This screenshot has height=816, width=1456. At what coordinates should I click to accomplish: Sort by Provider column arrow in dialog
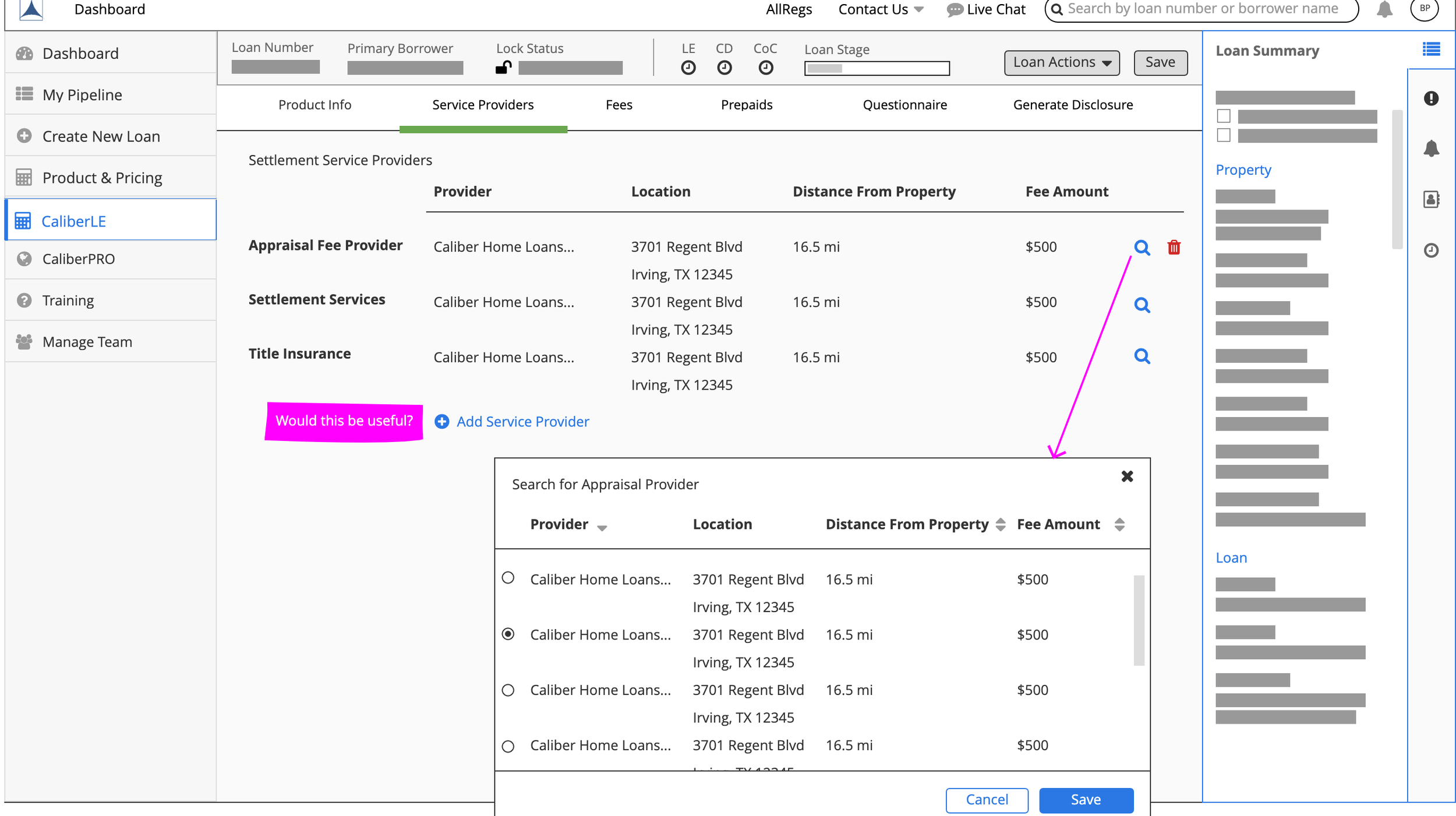pyautogui.click(x=602, y=528)
